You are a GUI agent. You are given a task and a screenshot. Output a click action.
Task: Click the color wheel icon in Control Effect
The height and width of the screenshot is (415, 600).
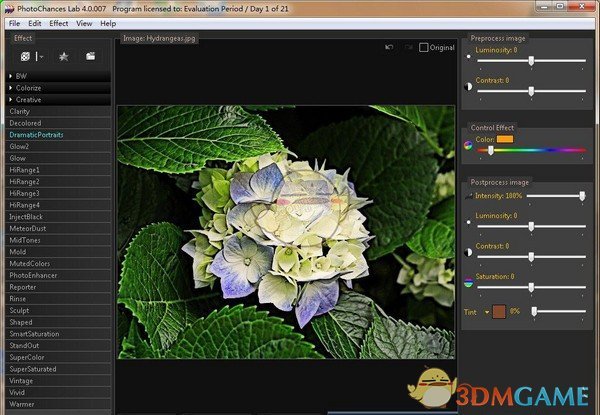pyautogui.click(x=468, y=145)
